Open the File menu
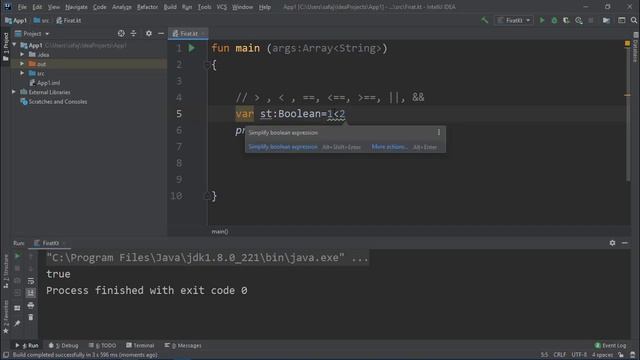640x360 pixels. click(22, 7)
